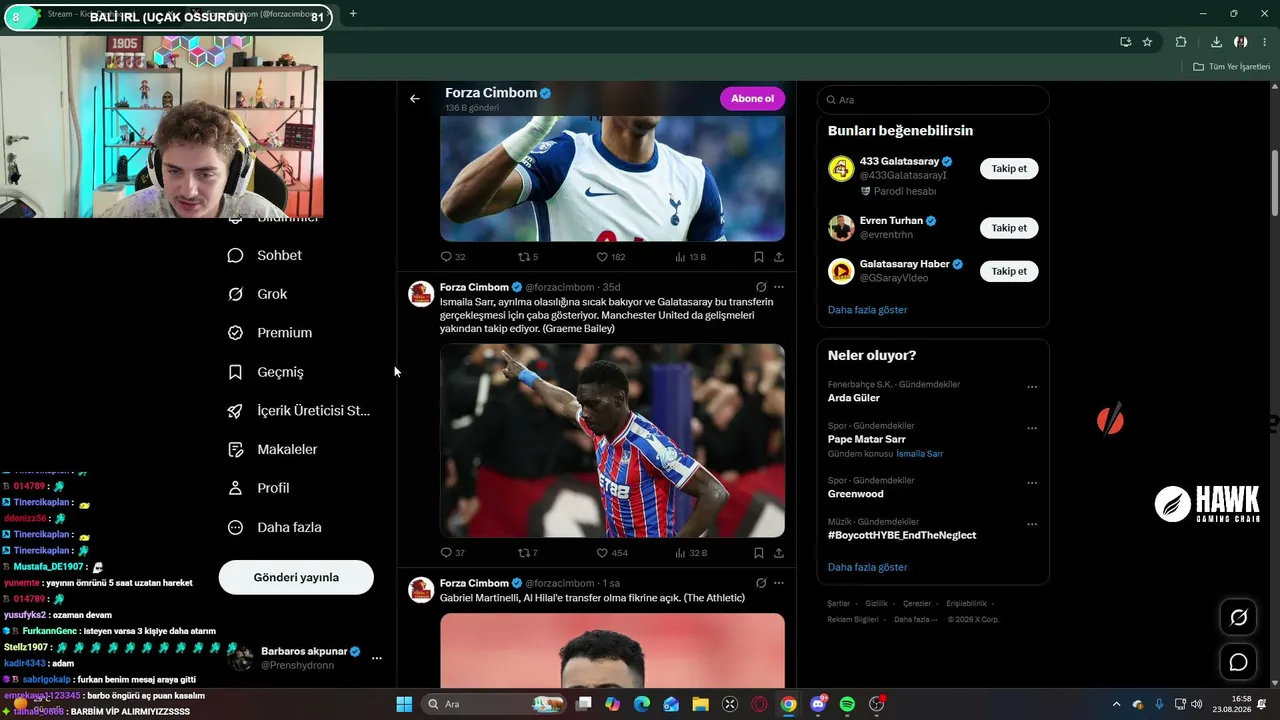Open Geçmiş in the sidebar

click(265, 372)
